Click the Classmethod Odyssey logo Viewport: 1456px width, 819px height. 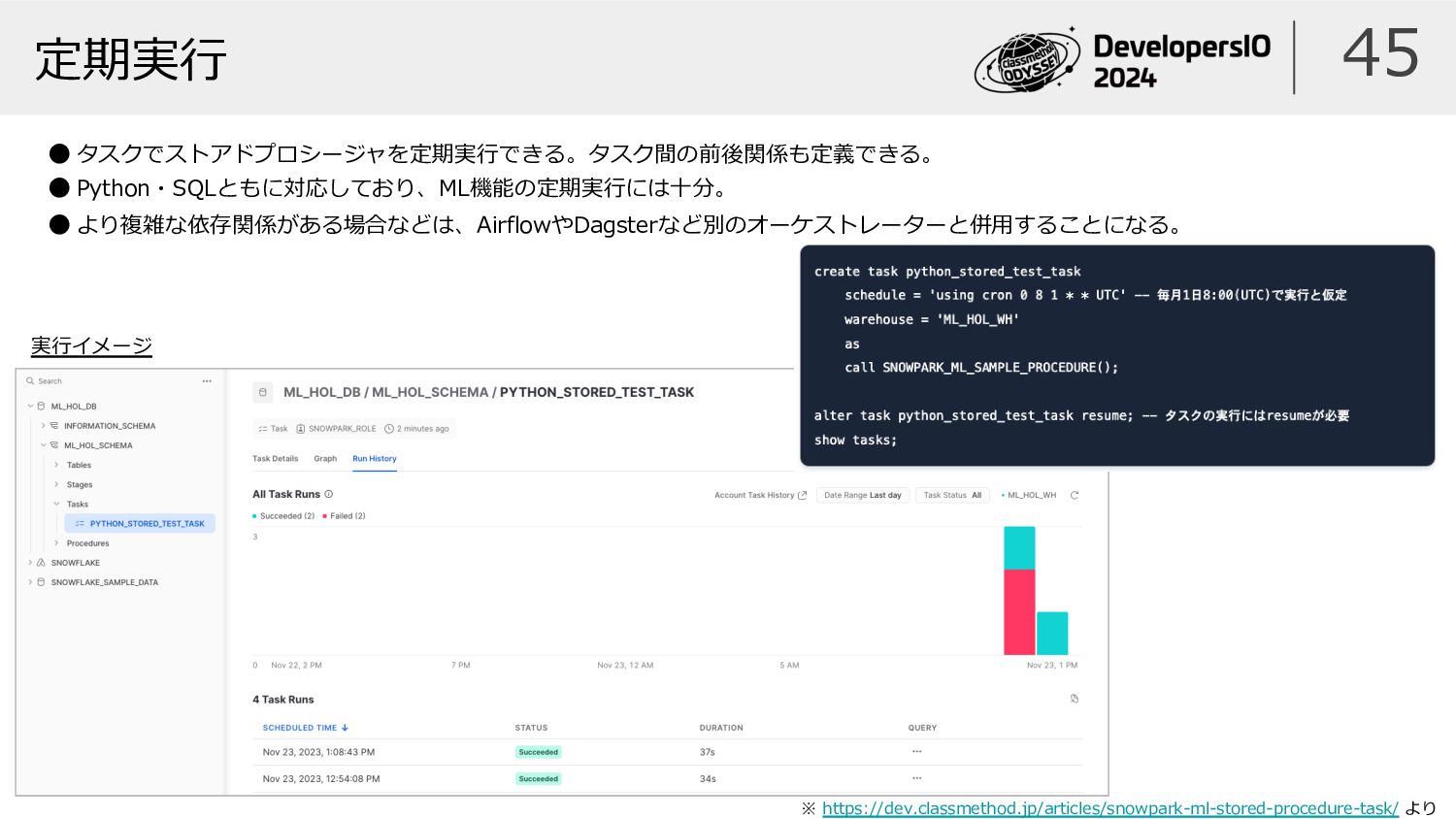click(1027, 60)
